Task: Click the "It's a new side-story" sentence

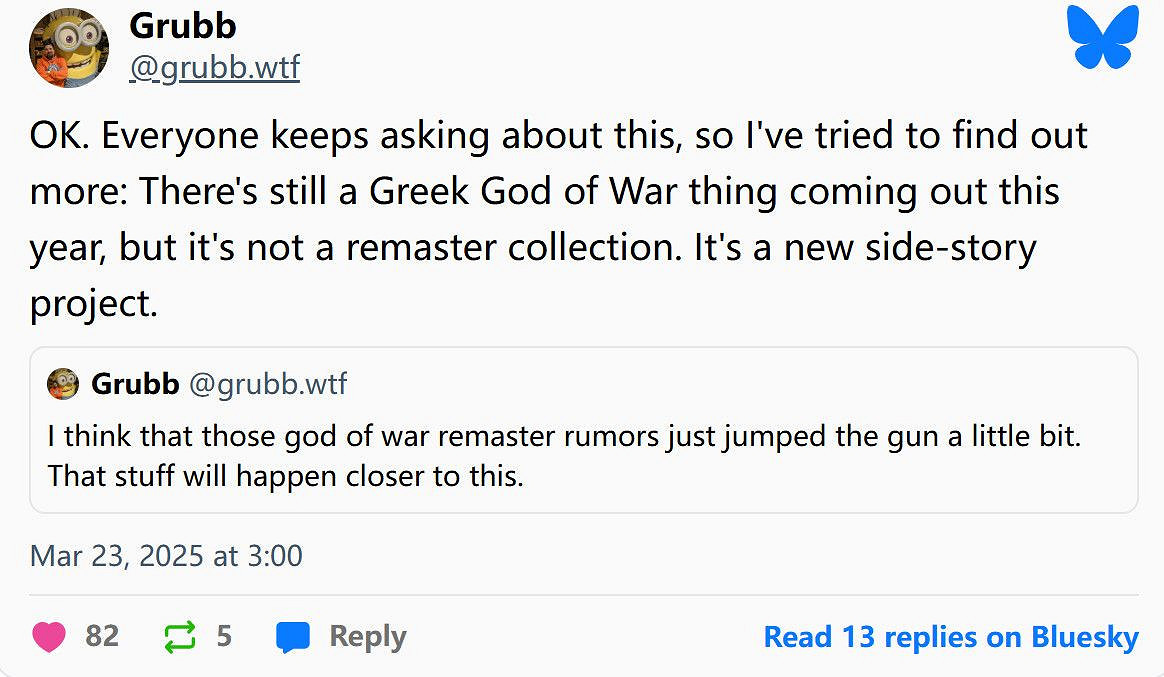Action: coord(864,247)
